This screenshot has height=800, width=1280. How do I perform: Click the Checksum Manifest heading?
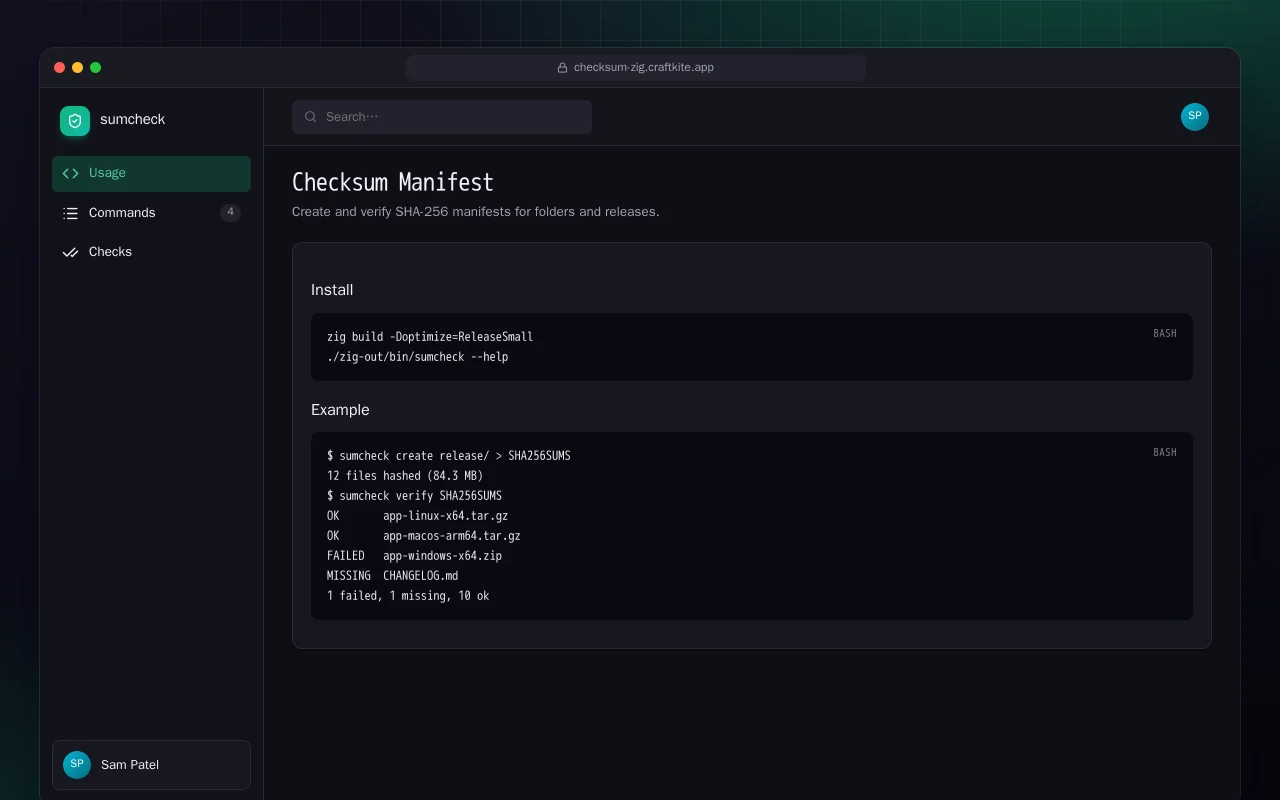pos(393,182)
